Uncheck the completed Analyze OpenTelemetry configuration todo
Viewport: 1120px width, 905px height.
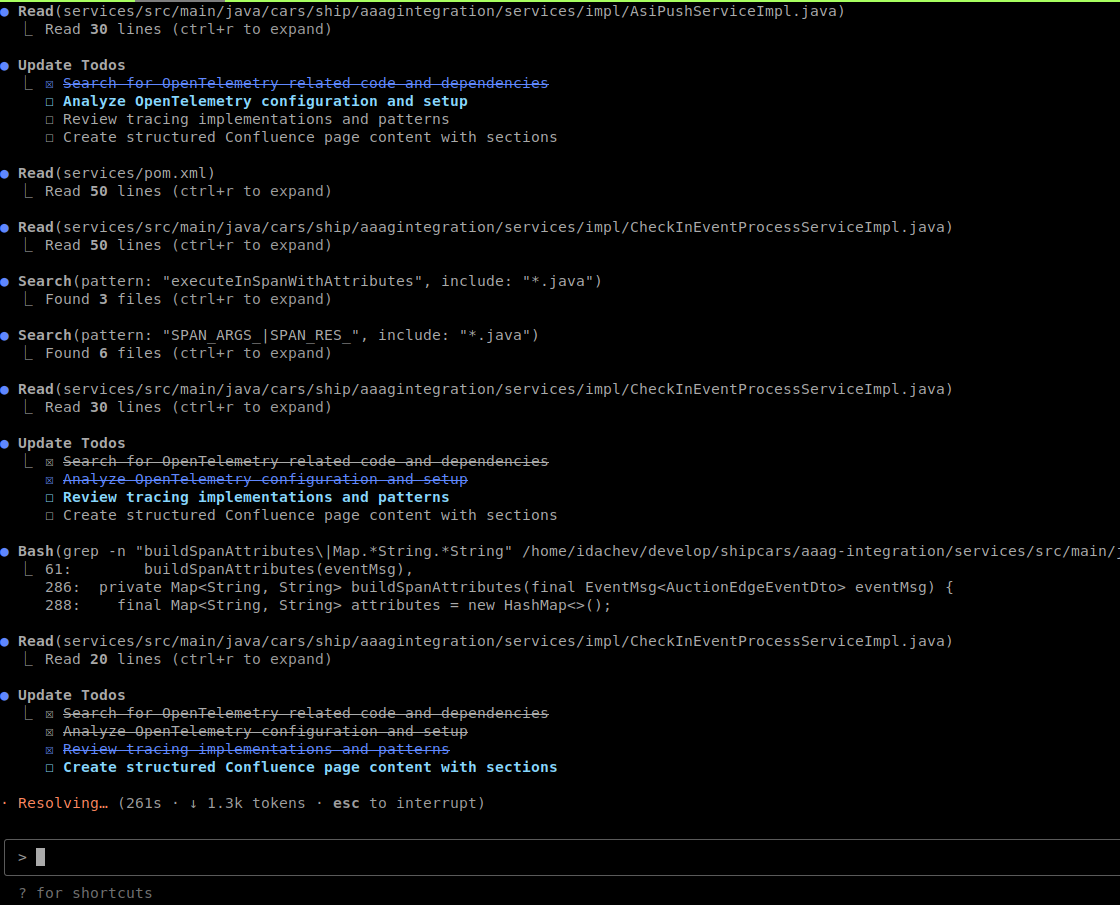point(49,731)
